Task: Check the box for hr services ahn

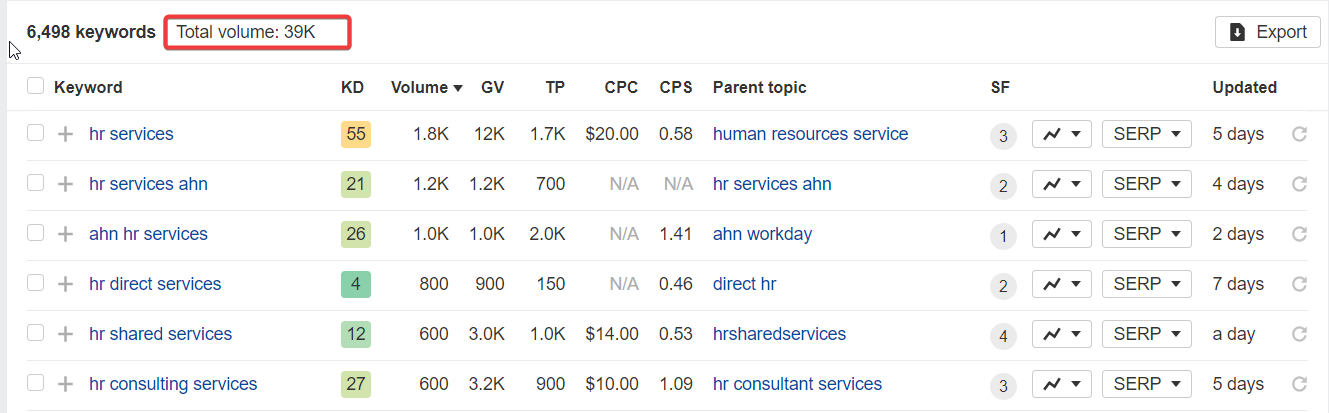Action: coord(35,183)
